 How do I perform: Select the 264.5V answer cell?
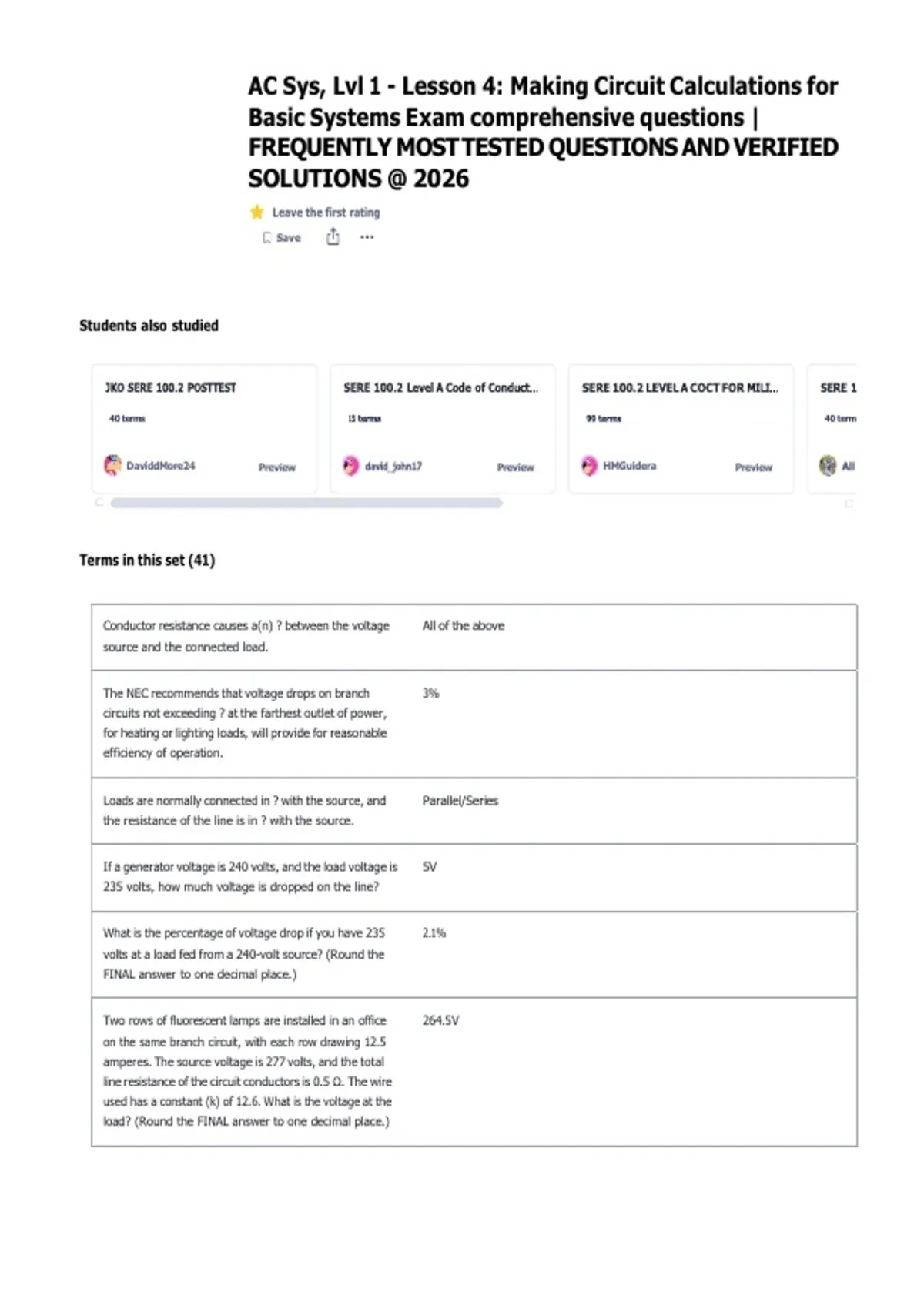tap(440, 1020)
